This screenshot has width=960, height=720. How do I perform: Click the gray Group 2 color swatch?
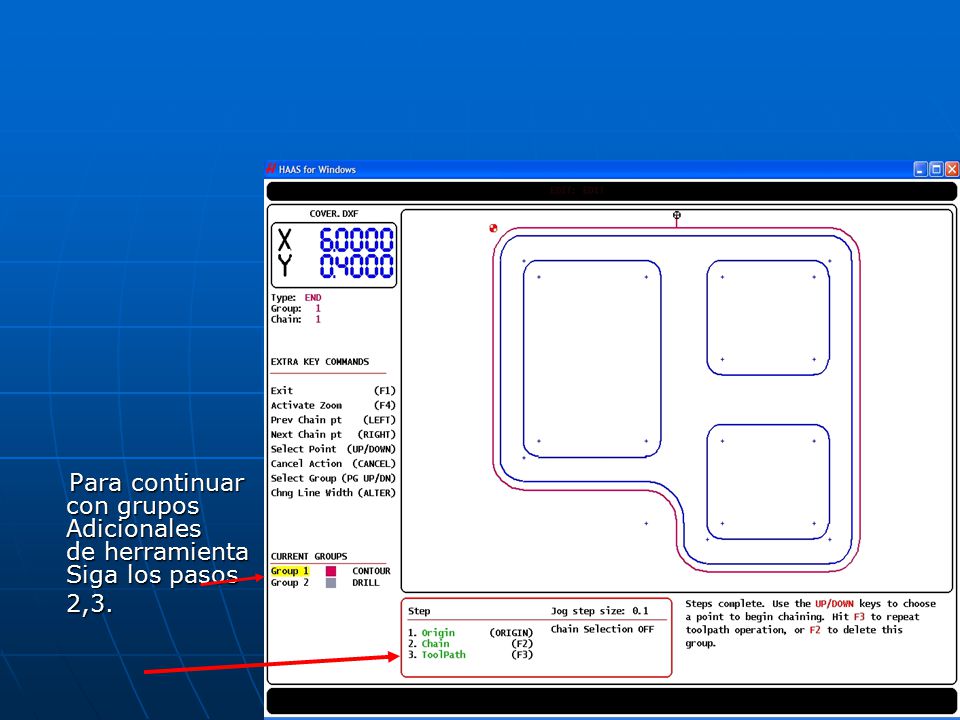331,583
